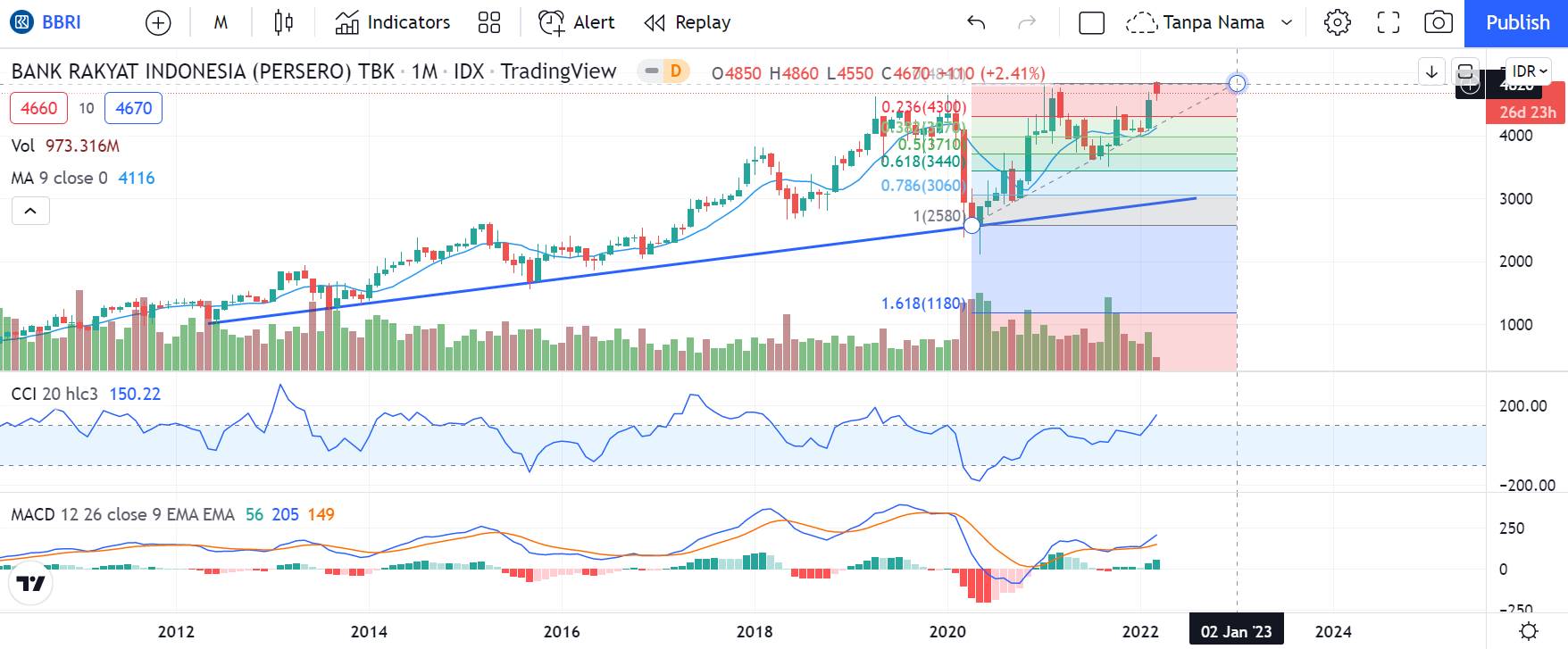The image size is (1568, 649).
Task: Click the 2018 time axis label
Action: (755, 631)
